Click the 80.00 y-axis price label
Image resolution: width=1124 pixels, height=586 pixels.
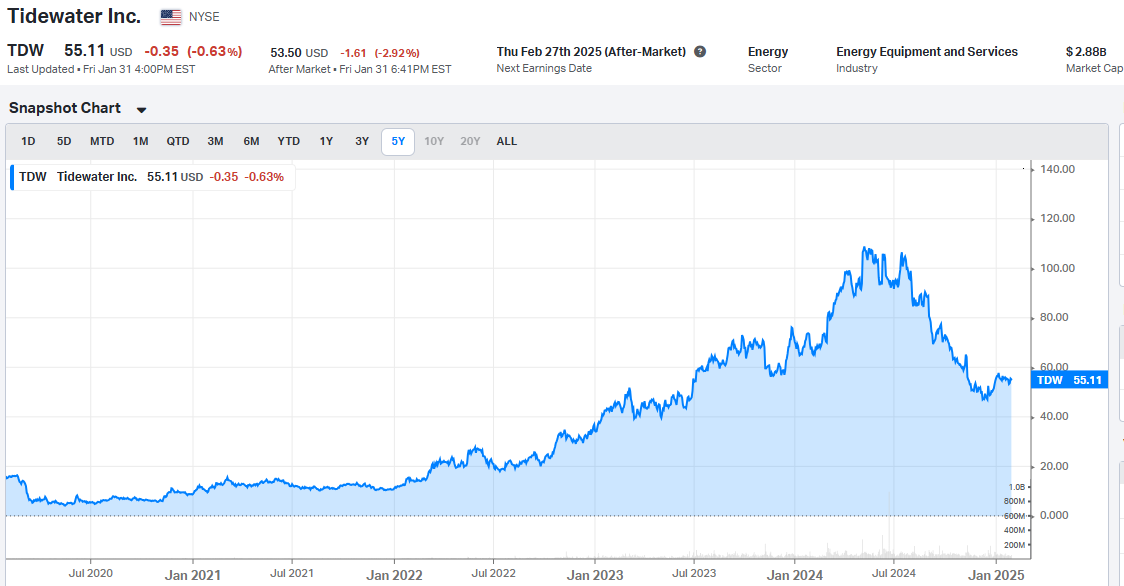pos(1054,318)
